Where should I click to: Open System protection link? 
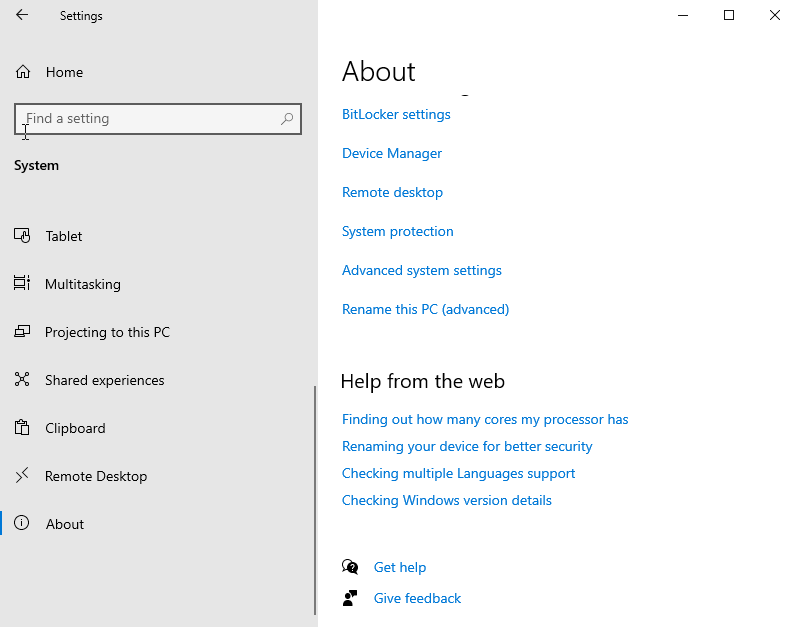(x=398, y=231)
